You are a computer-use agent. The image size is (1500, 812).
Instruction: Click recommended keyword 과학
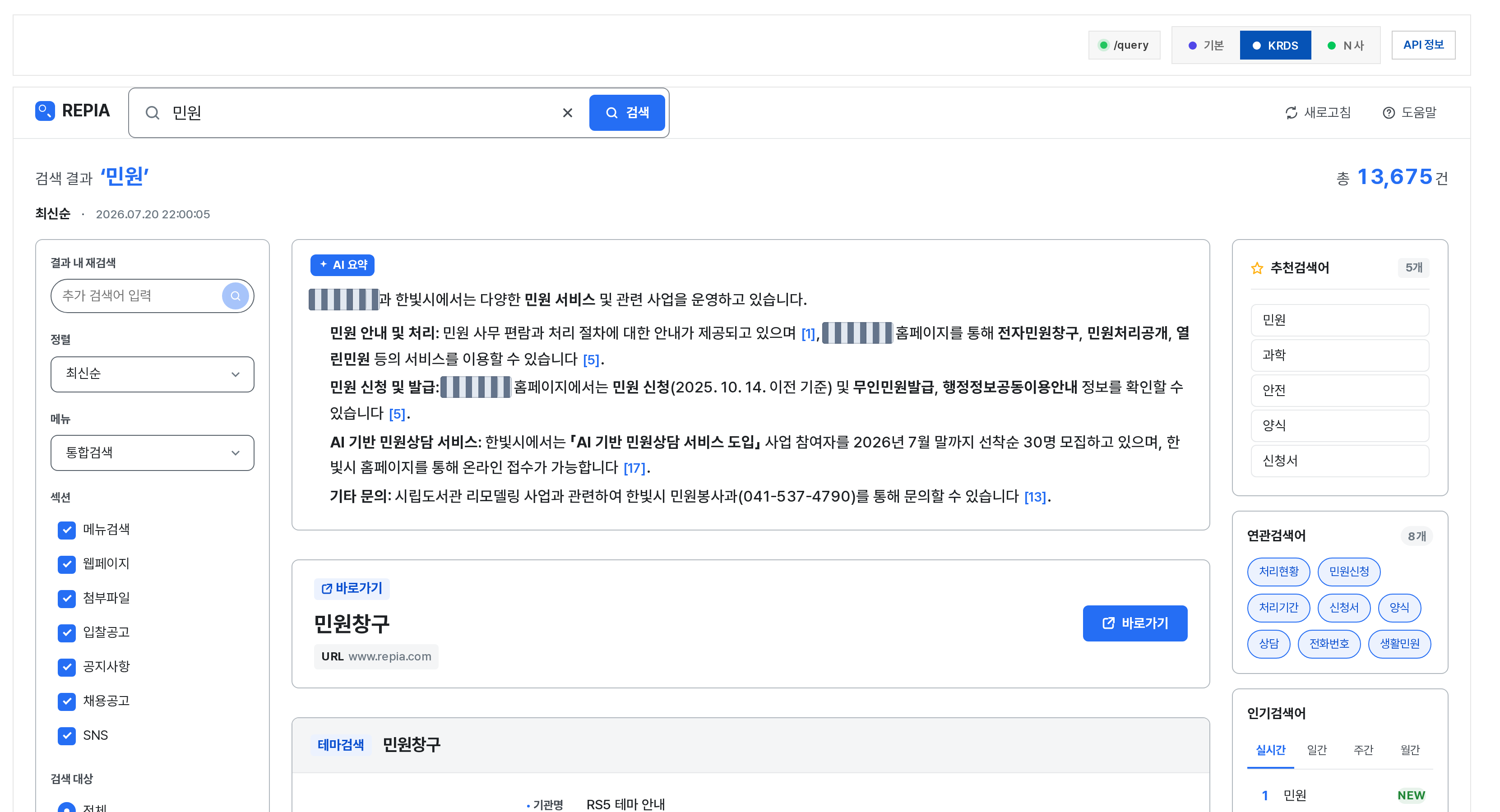[1339, 355]
